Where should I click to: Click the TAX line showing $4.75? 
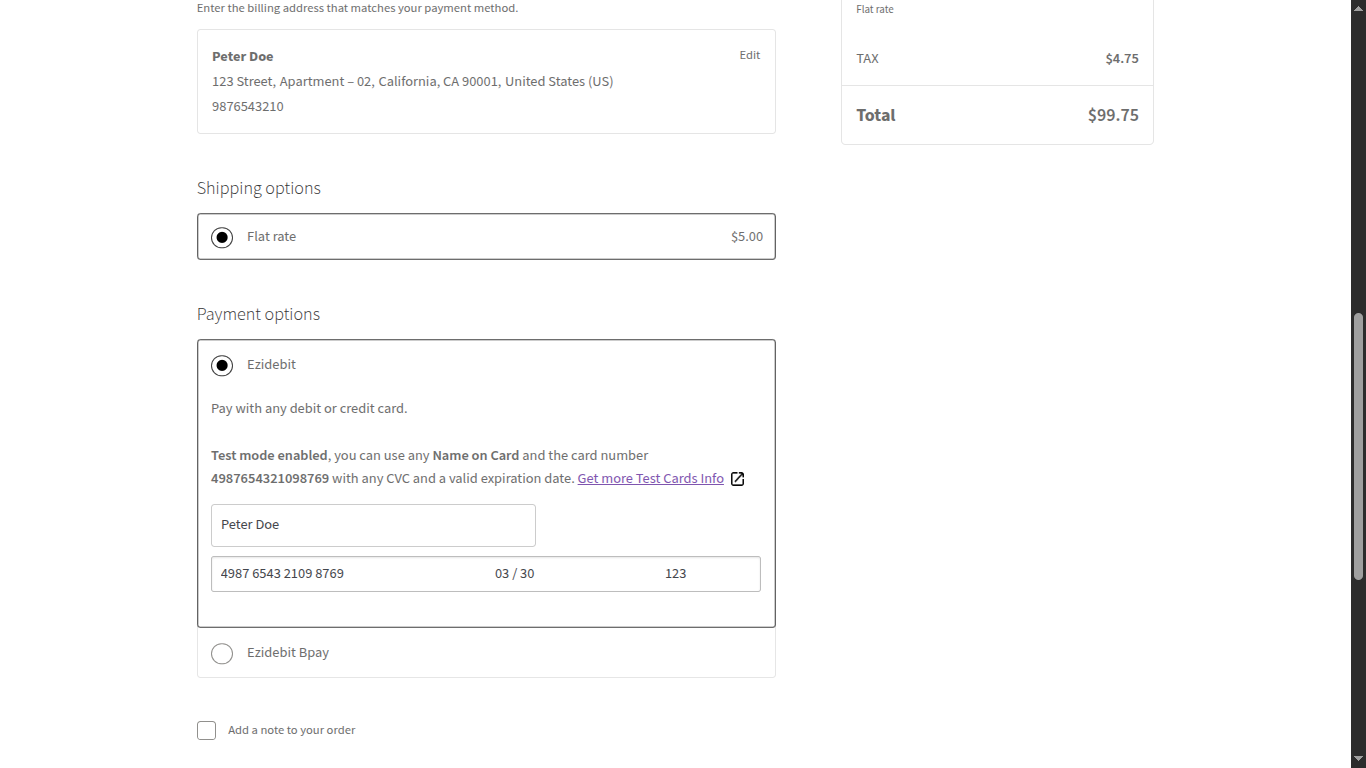coord(997,58)
